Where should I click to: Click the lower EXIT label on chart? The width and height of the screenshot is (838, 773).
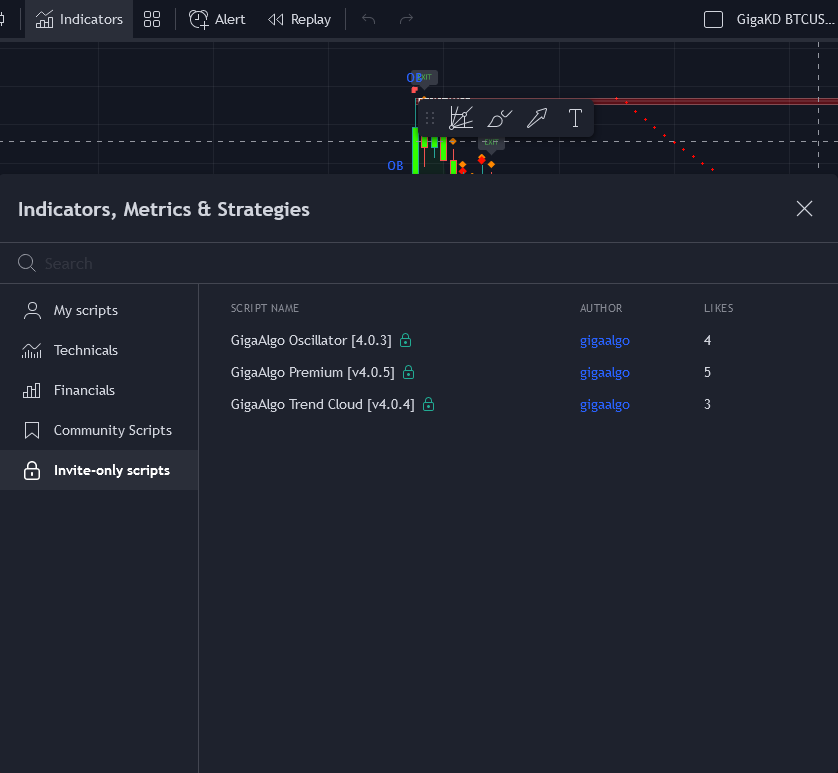[x=491, y=142]
